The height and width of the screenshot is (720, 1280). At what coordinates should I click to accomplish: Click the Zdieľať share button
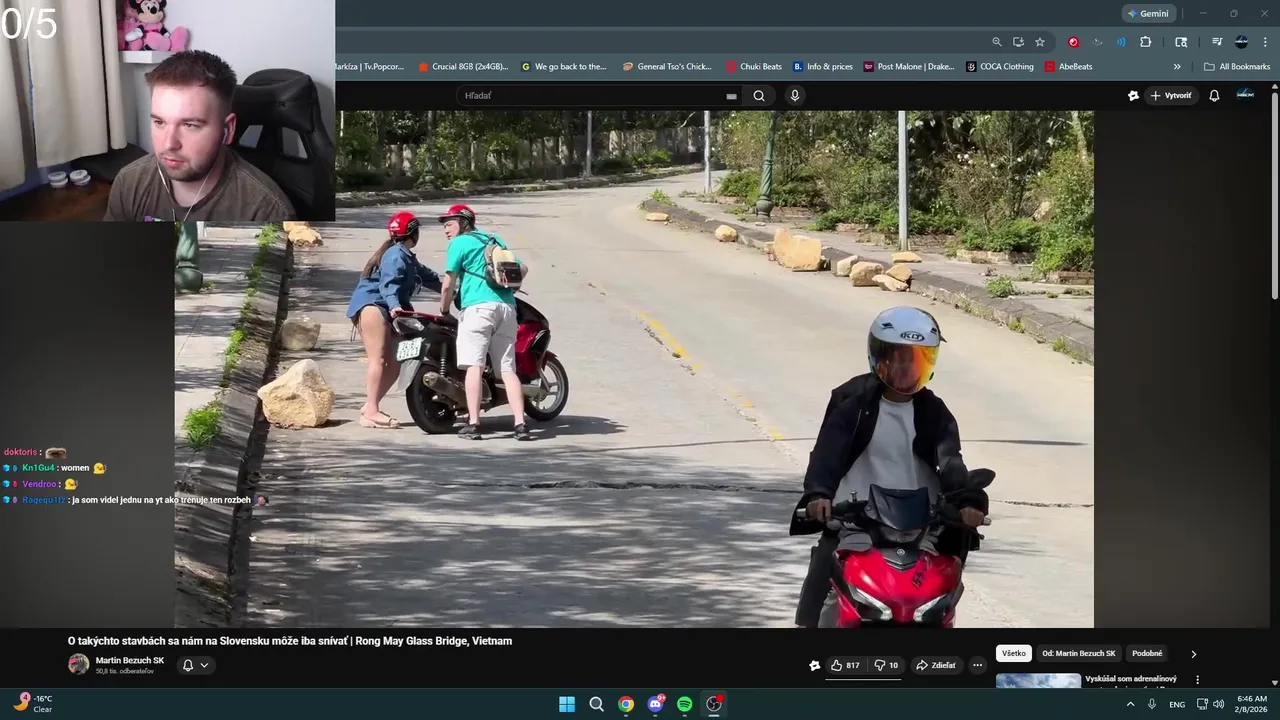tap(936, 665)
